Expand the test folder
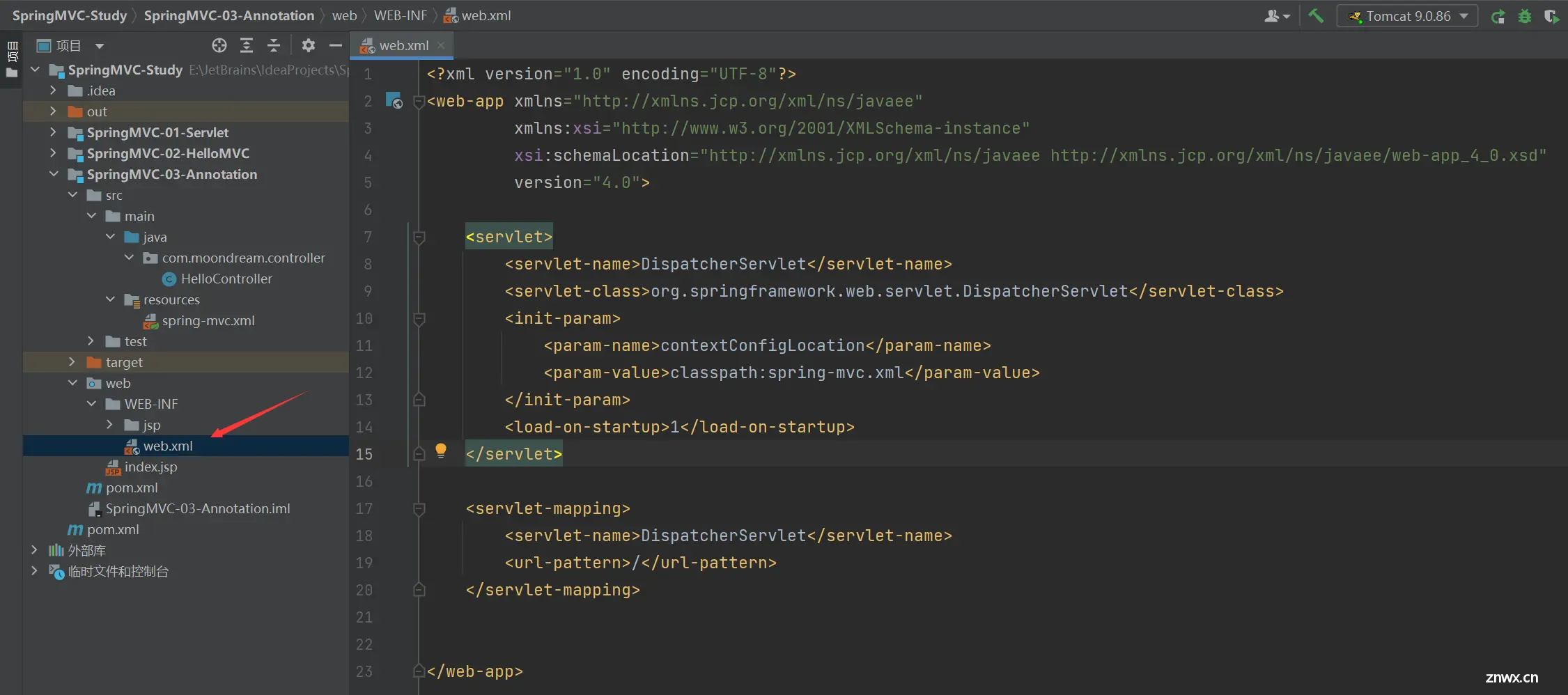This screenshot has width=1568, height=695. (x=91, y=341)
